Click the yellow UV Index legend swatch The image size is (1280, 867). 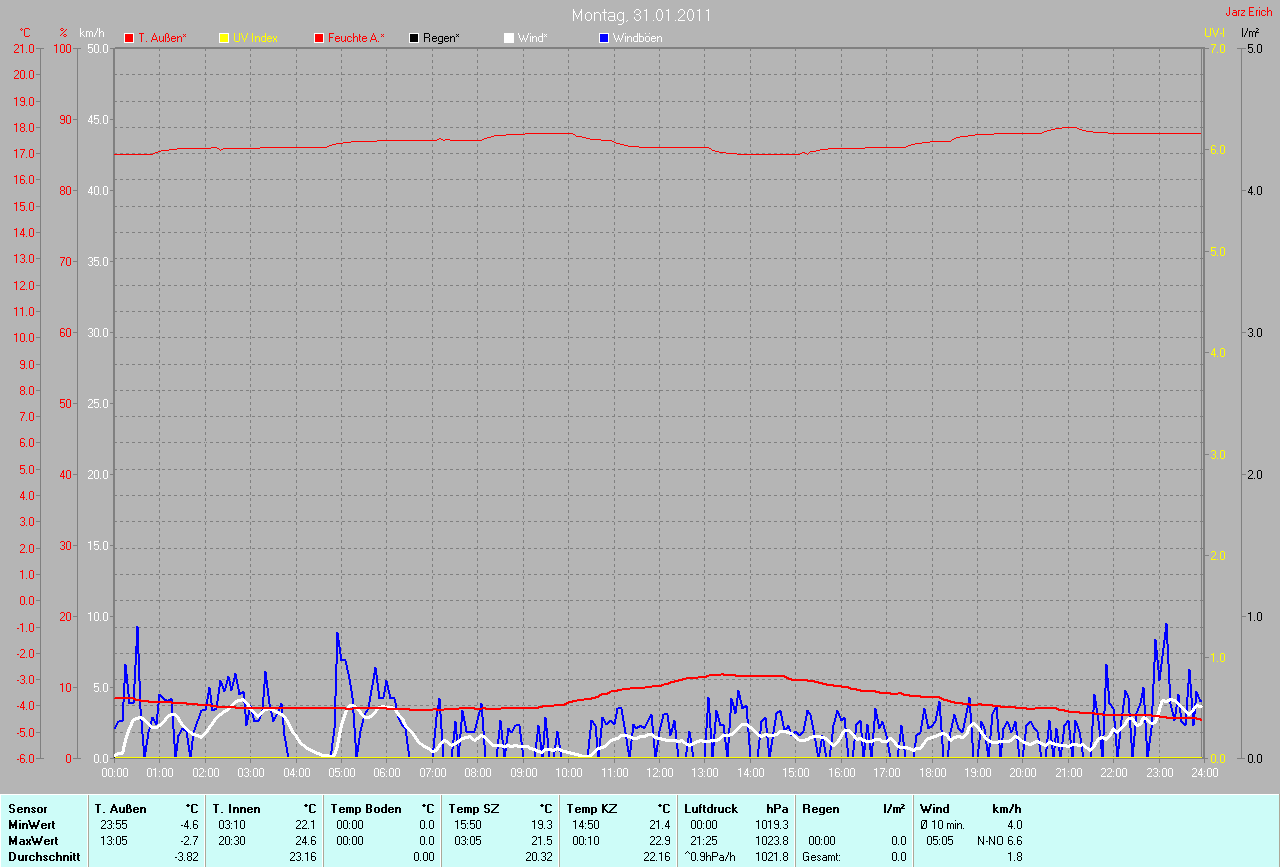tap(224, 38)
